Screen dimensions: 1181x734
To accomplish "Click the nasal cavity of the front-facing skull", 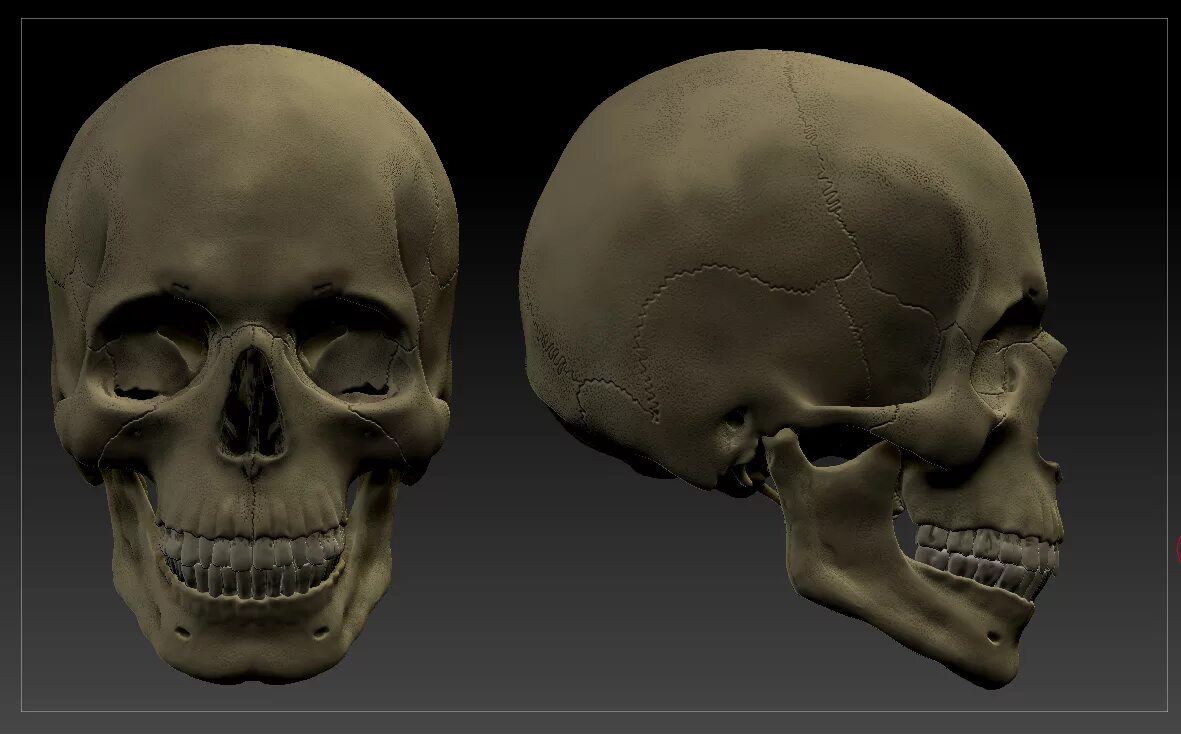I will pyautogui.click(x=252, y=403).
